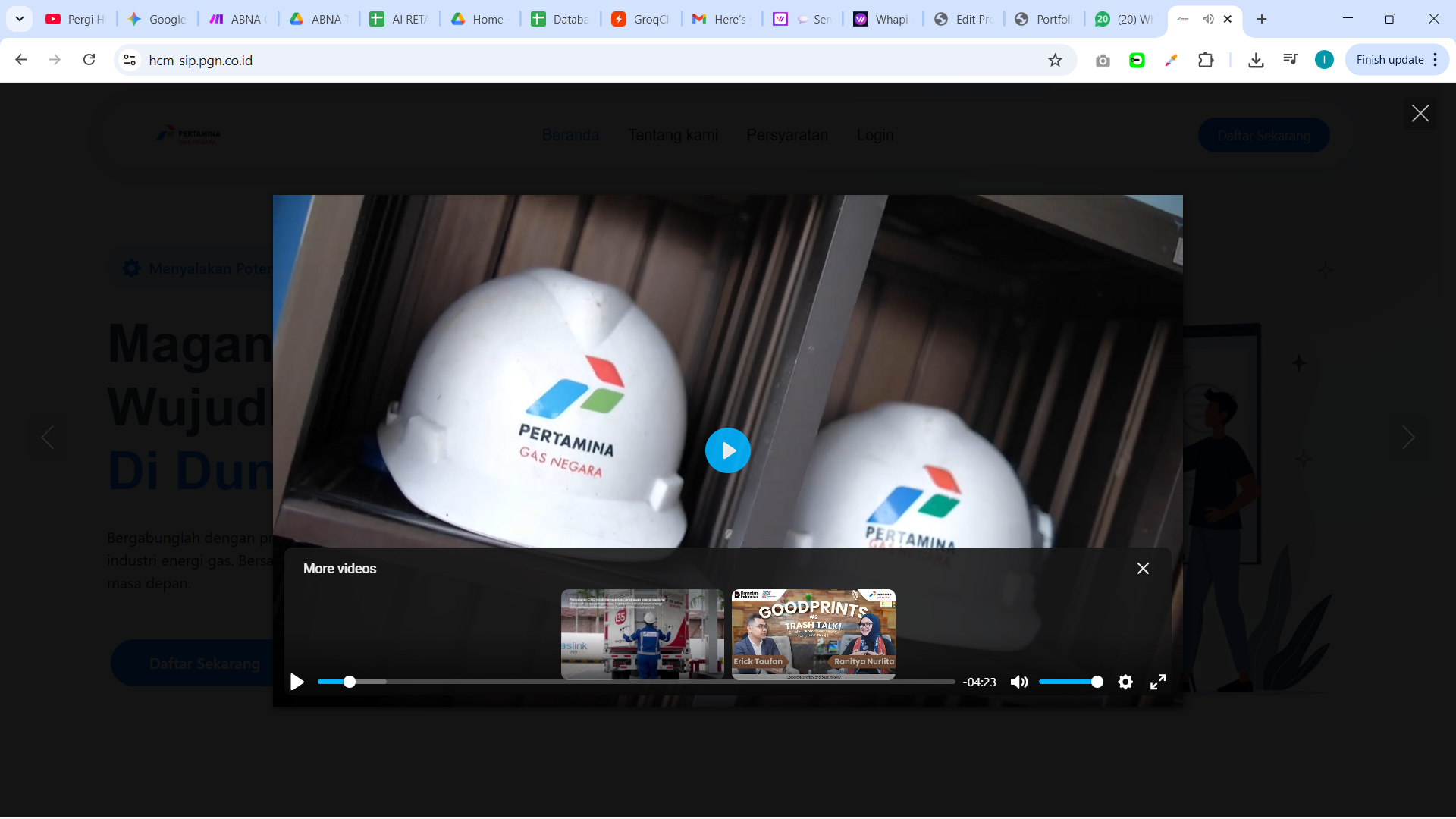Enter fullscreen mode in the video player
This screenshot has height=819, width=1456.
click(1158, 682)
